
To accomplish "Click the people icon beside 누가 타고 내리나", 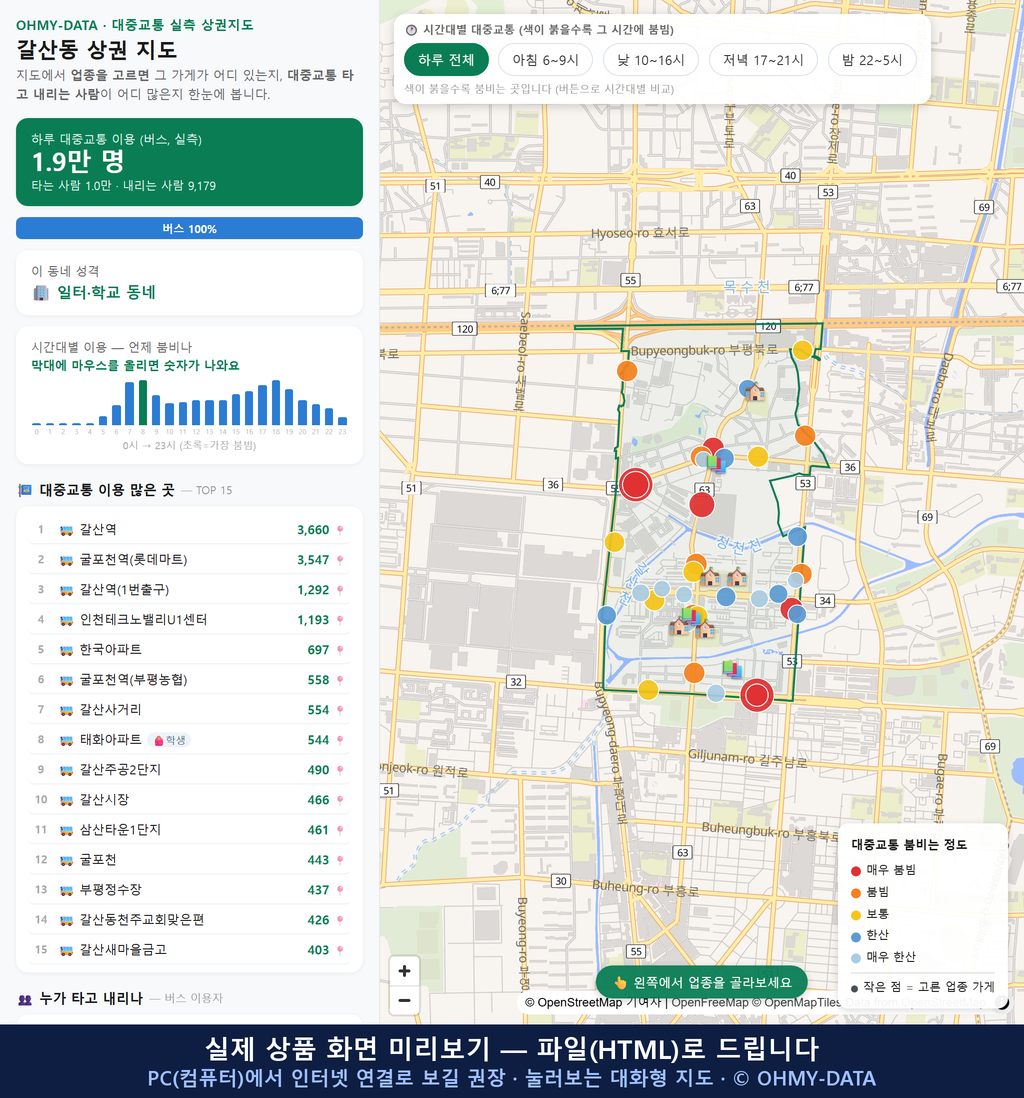I will click(x=25, y=999).
